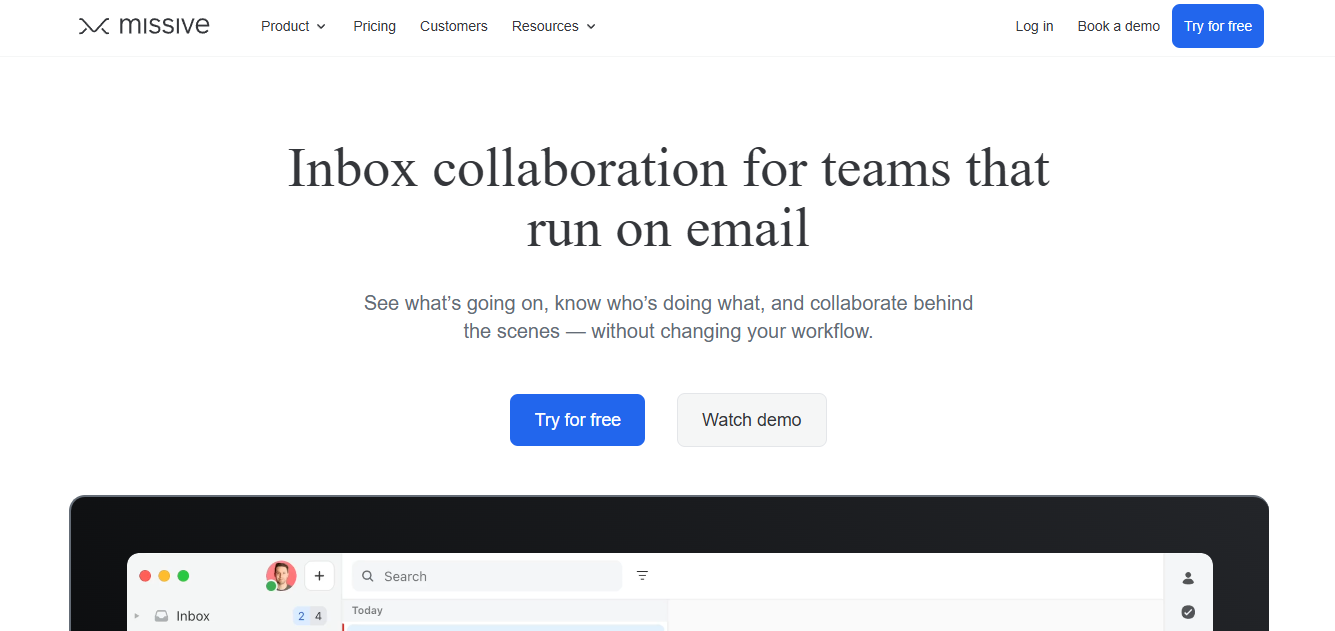
Task: Click the contacts person icon
Action: pyautogui.click(x=1188, y=578)
